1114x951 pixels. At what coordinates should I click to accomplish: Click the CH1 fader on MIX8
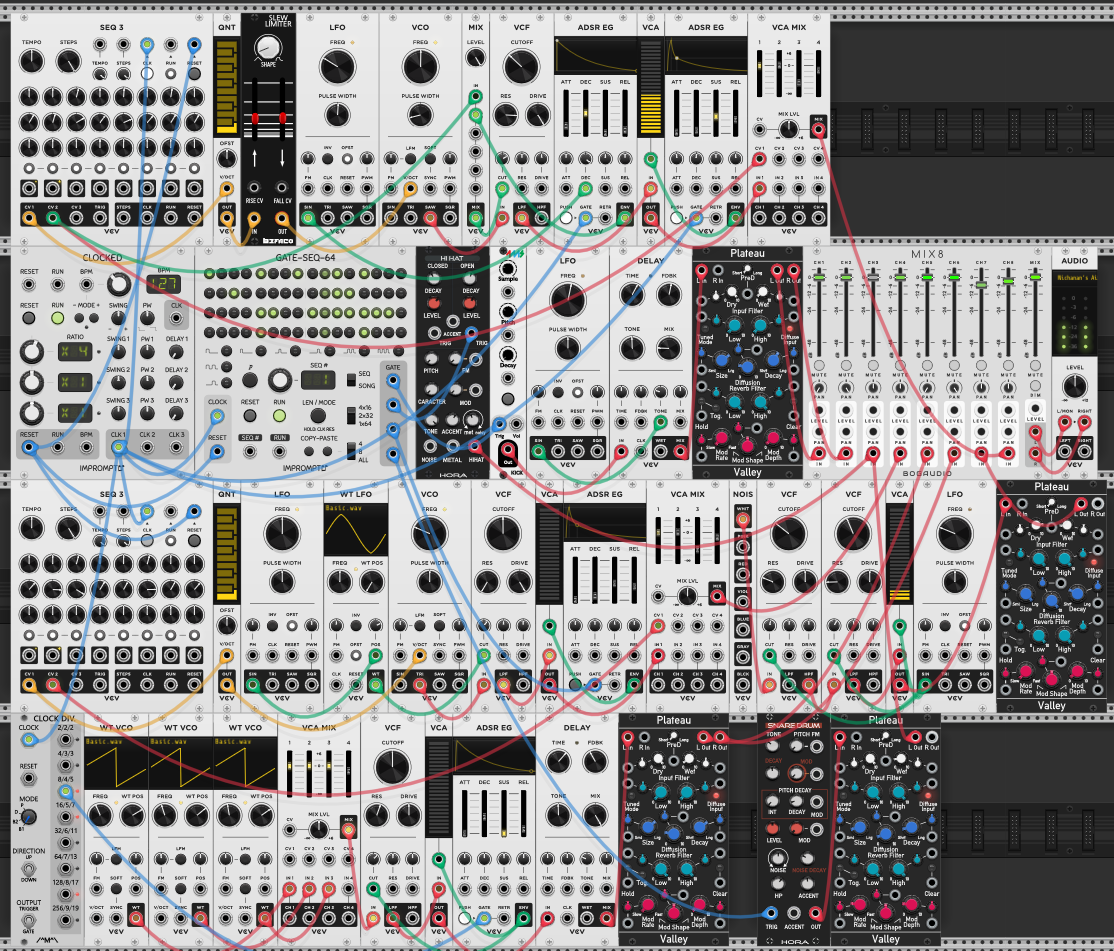tap(819, 277)
